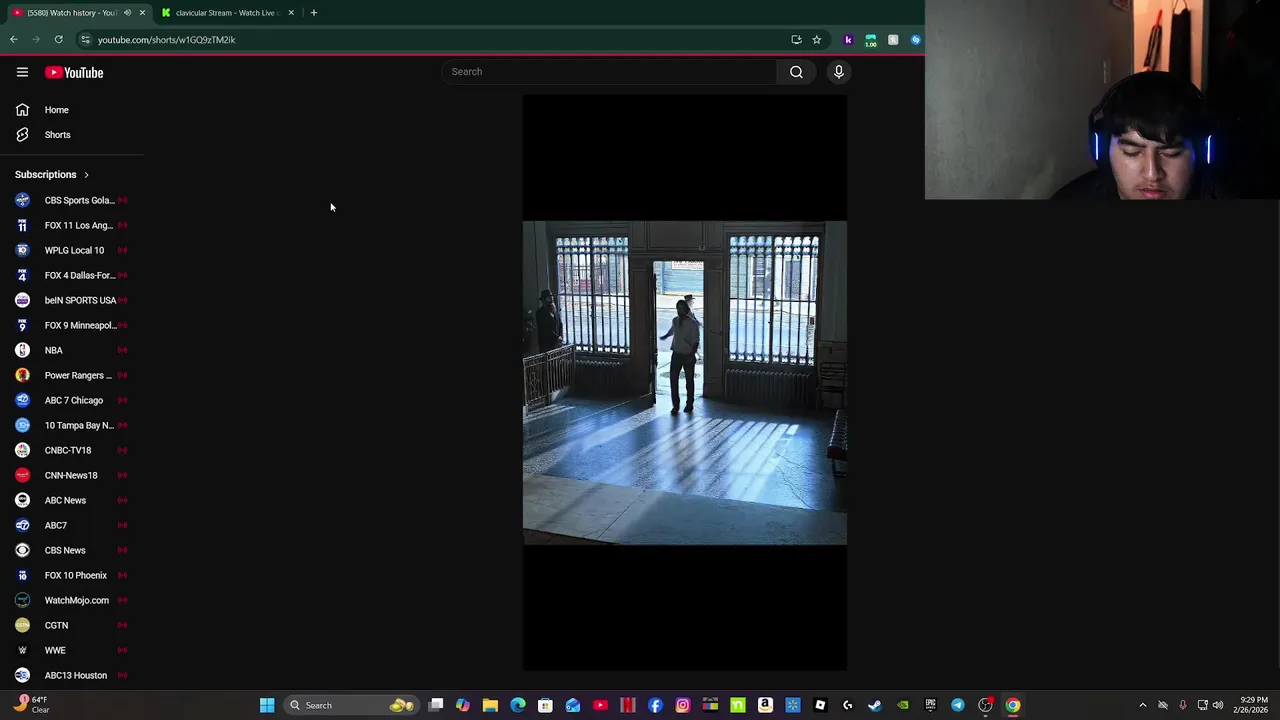1280x720 pixels.
Task: View site information icon in address bar
Action: 85,40
